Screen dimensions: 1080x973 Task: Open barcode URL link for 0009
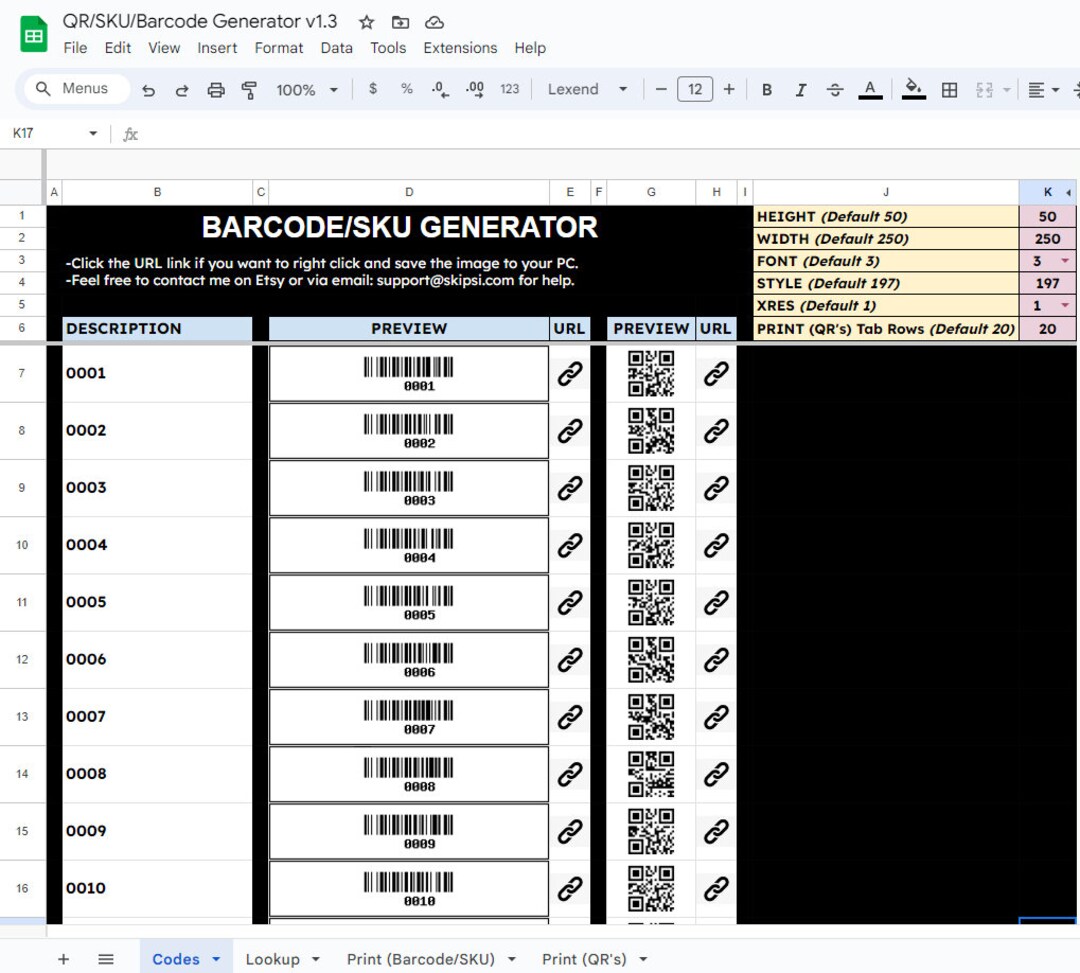pos(570,830)
